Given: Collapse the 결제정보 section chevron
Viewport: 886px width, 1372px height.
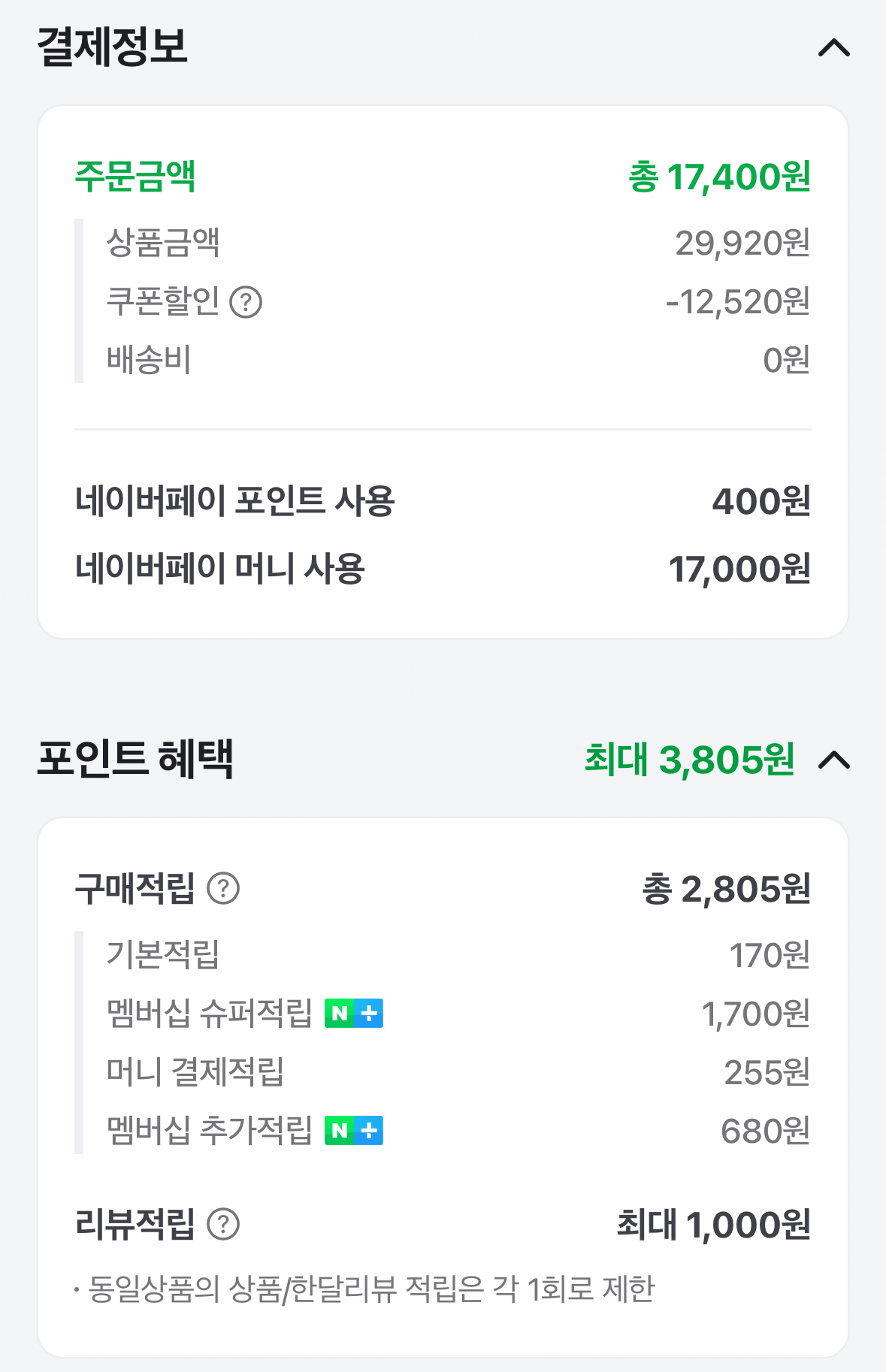Looking at the screenshot, I should [x=833, y=49].
